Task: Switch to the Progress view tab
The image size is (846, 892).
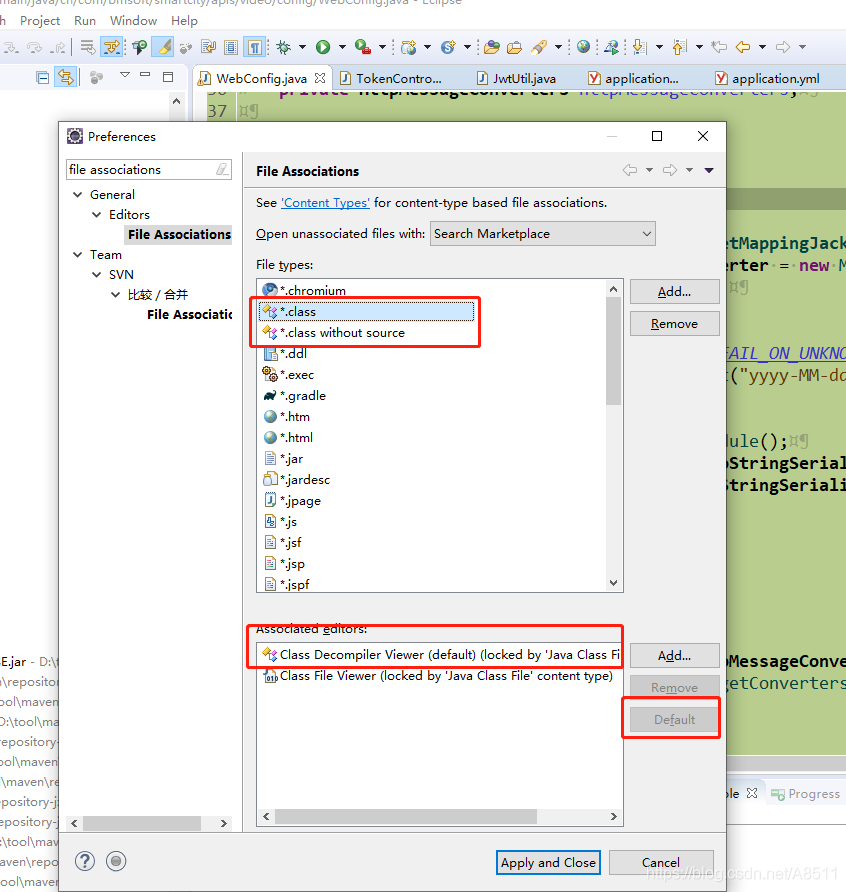Action: tap(806, 794)
